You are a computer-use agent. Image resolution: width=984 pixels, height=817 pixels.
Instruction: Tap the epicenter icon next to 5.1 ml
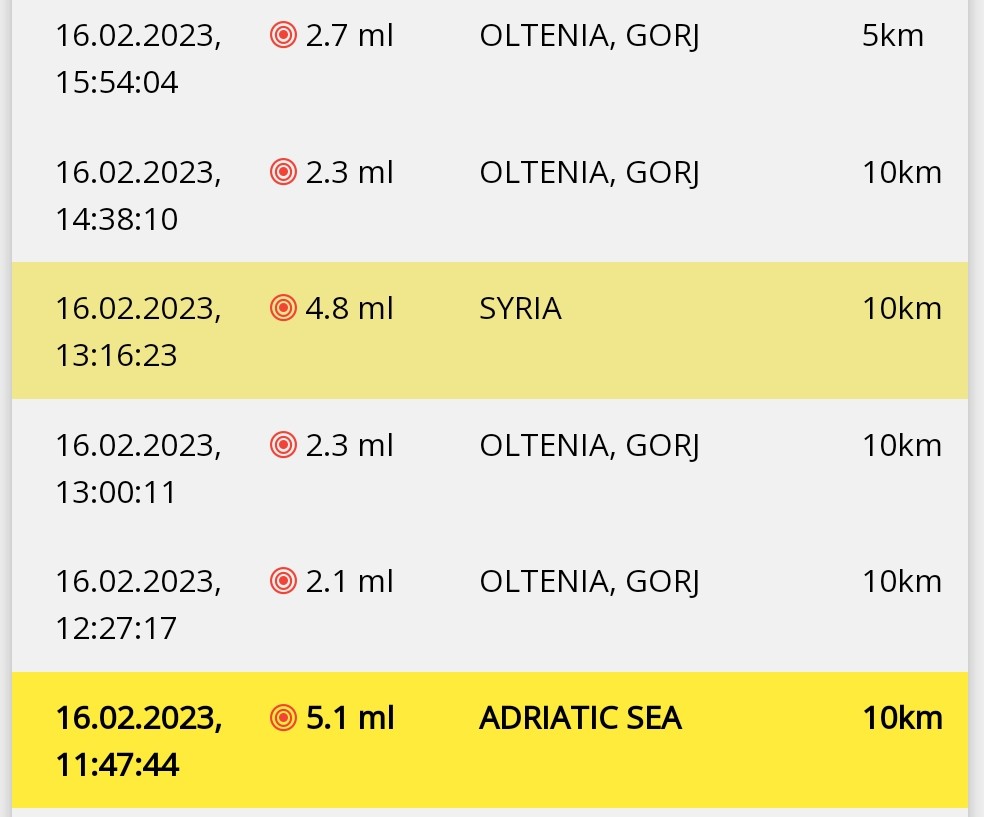point(284,717)
